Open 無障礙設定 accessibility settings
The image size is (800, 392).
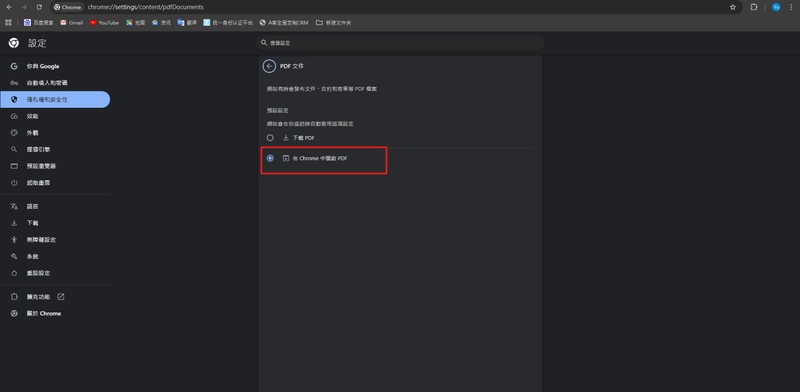click(x=55, y=240)
